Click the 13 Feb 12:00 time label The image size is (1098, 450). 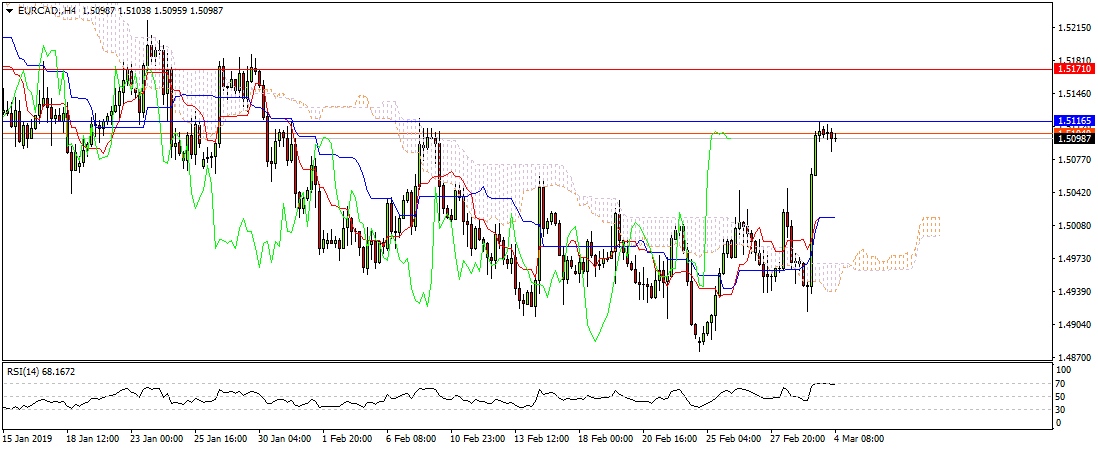540,438
